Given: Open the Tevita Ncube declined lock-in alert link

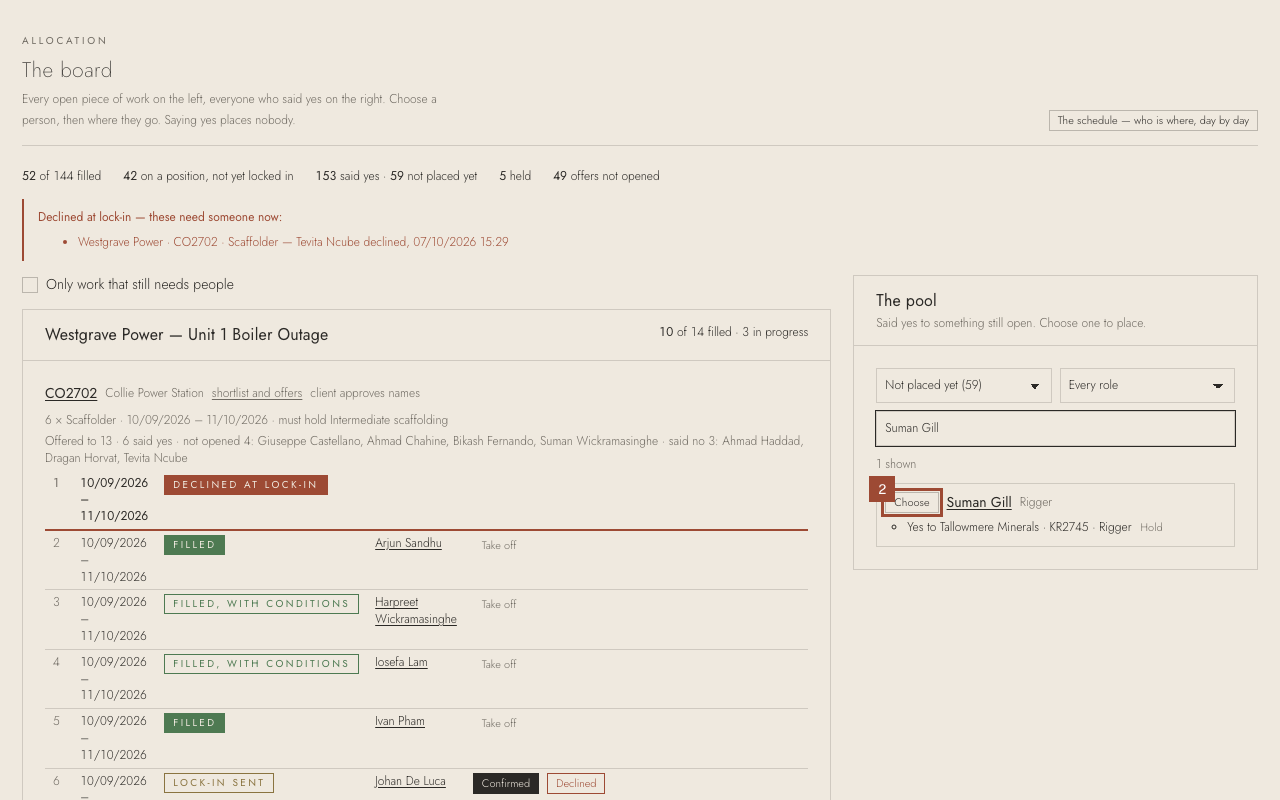Looking at the screenshot, I should [293, 242].
